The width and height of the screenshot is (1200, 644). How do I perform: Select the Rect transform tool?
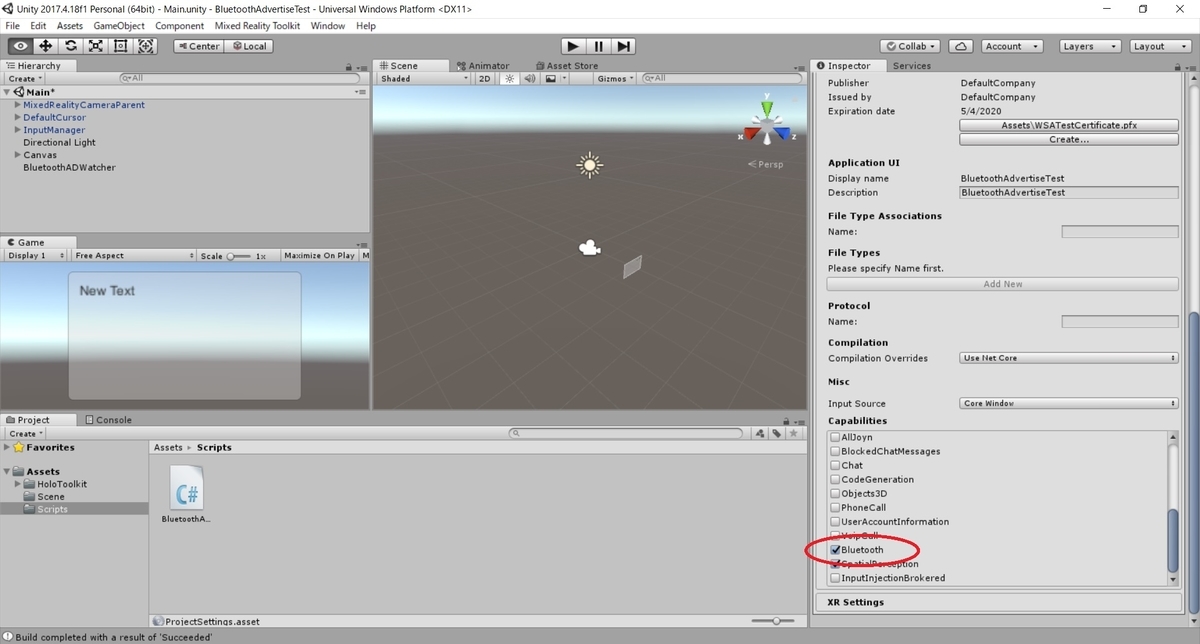(121, 46)
